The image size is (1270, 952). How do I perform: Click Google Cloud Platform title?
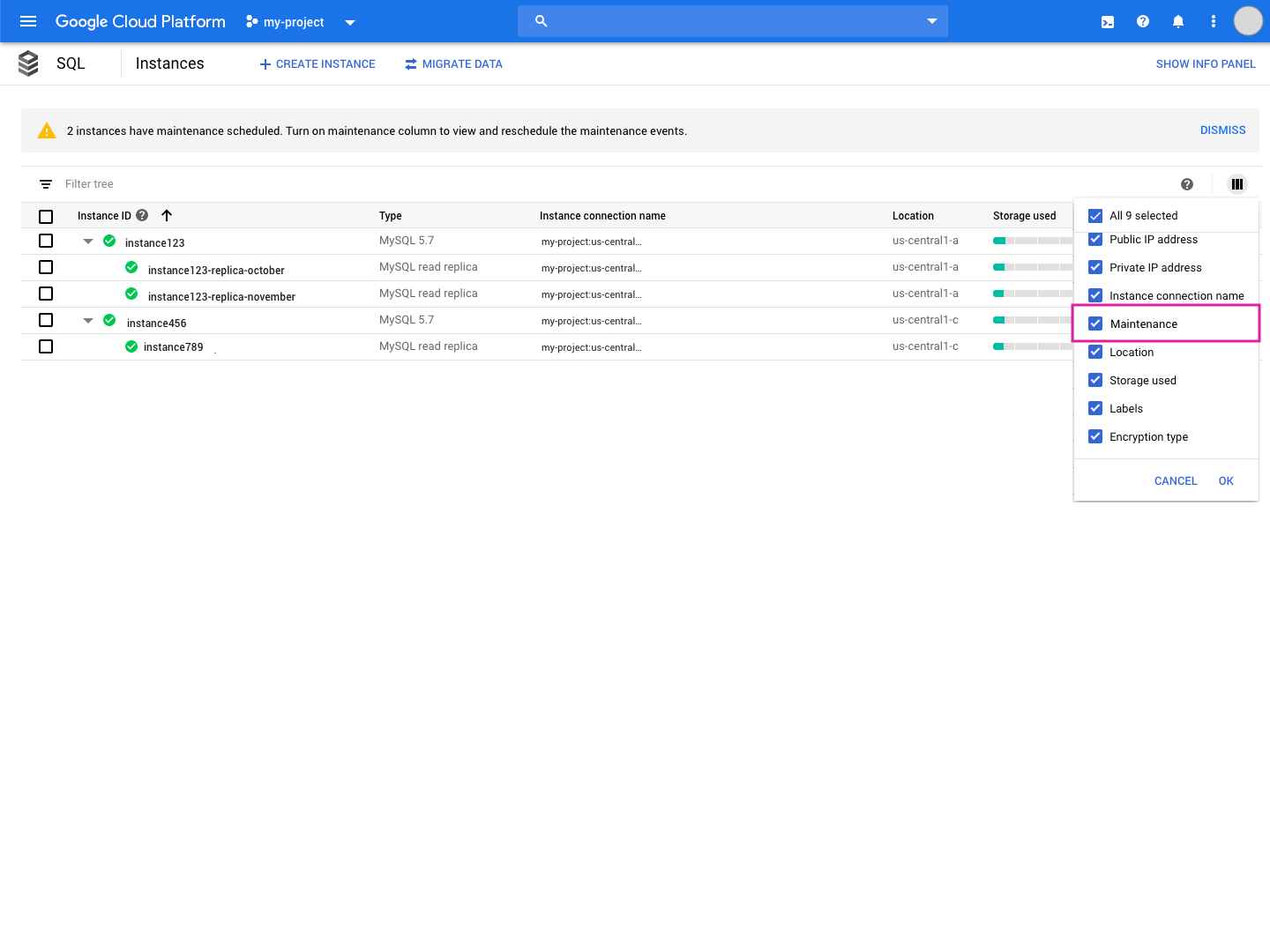[140, 21]
